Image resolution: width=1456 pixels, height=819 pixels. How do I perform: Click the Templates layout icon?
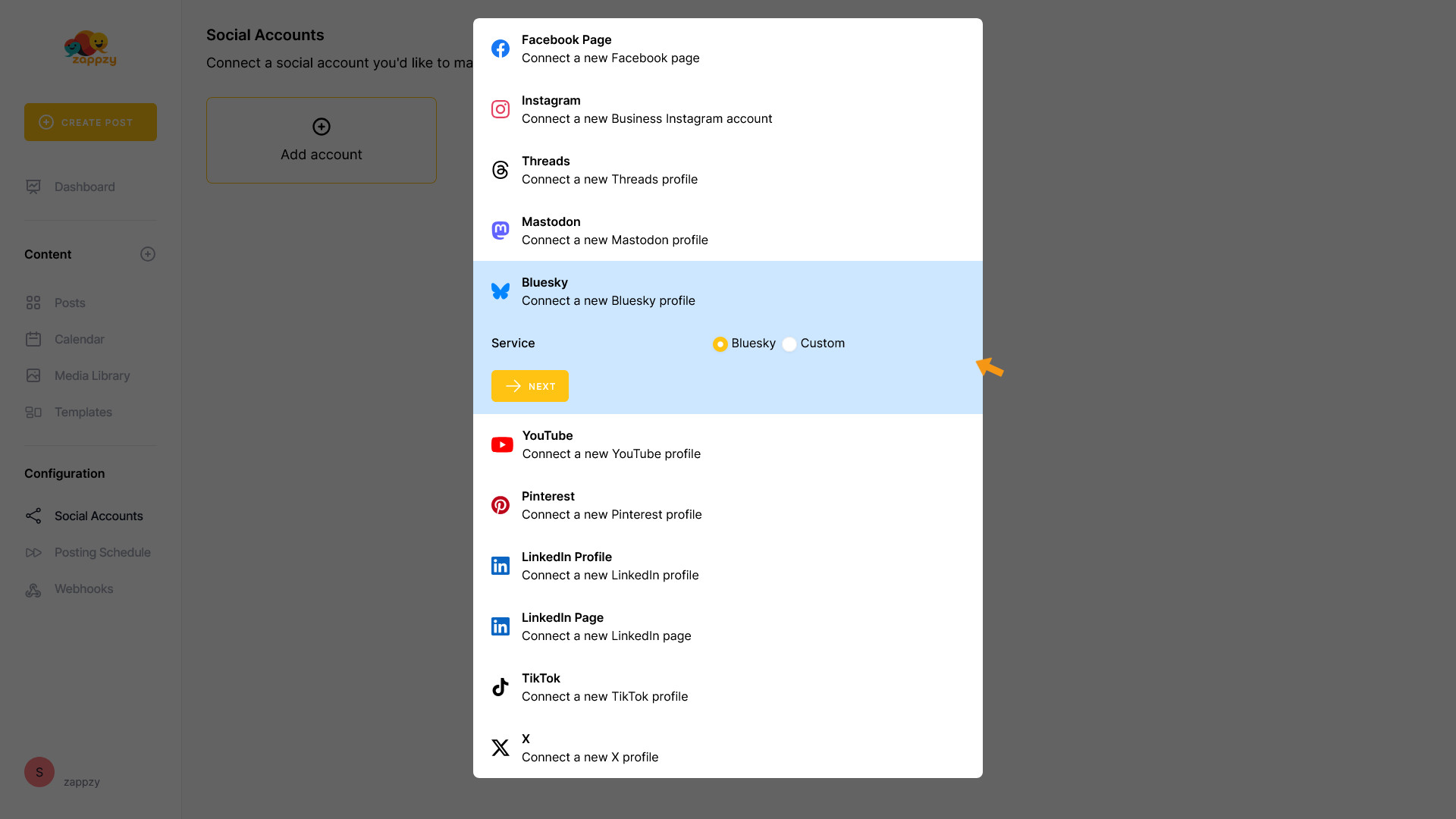[x=33, y=412]
